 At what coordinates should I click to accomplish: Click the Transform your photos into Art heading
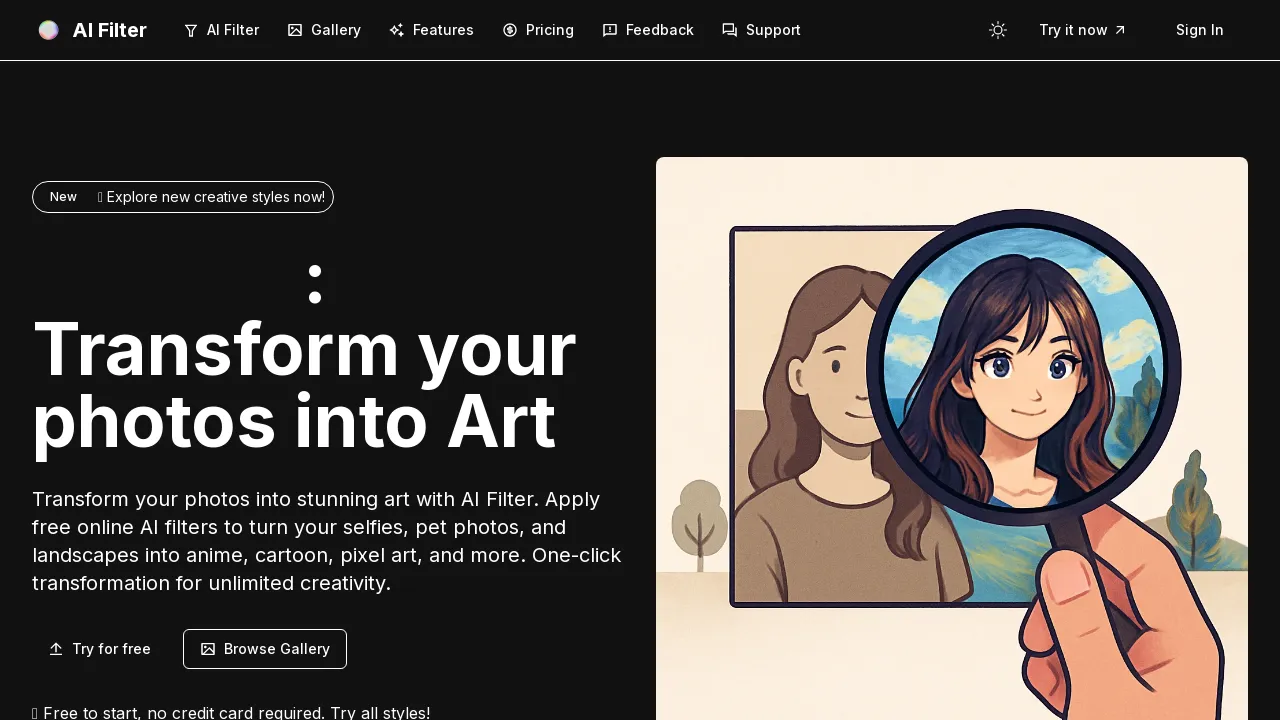pyautogui.click(x=304, y=385)
